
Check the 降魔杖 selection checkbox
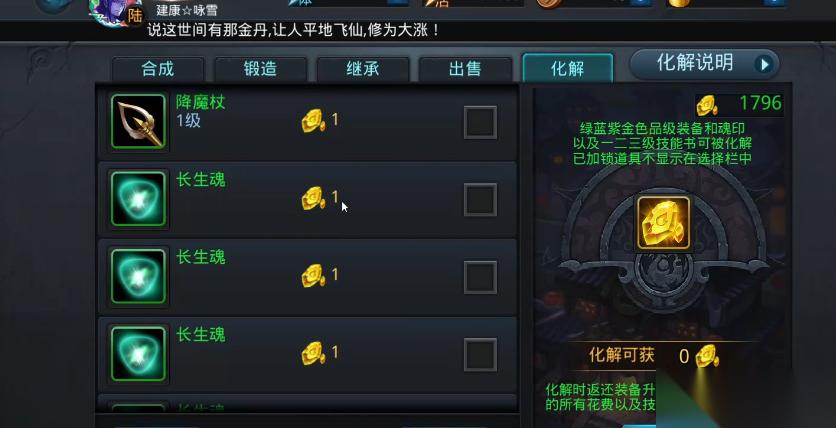[x=480, y=122]
